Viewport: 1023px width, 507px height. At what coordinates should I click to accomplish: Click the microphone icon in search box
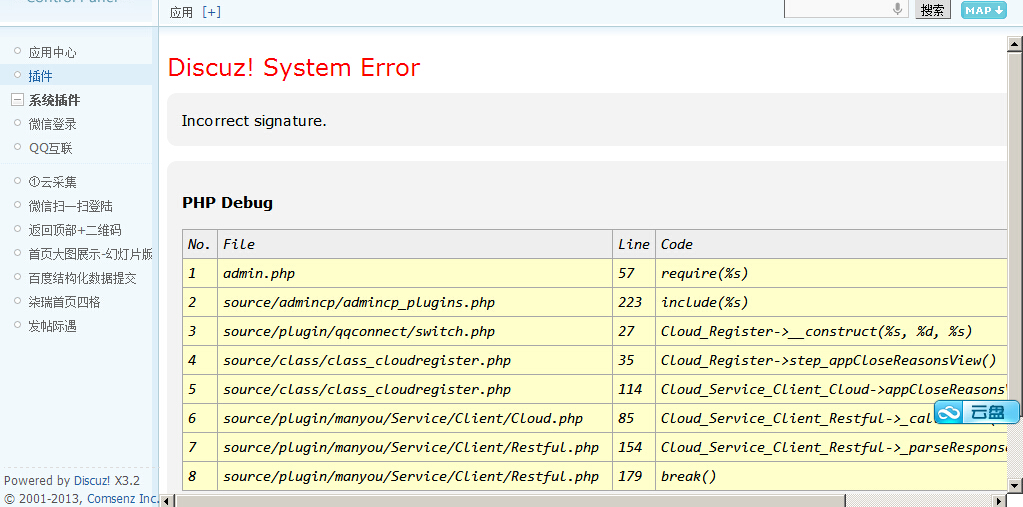(x=898, y=9)
